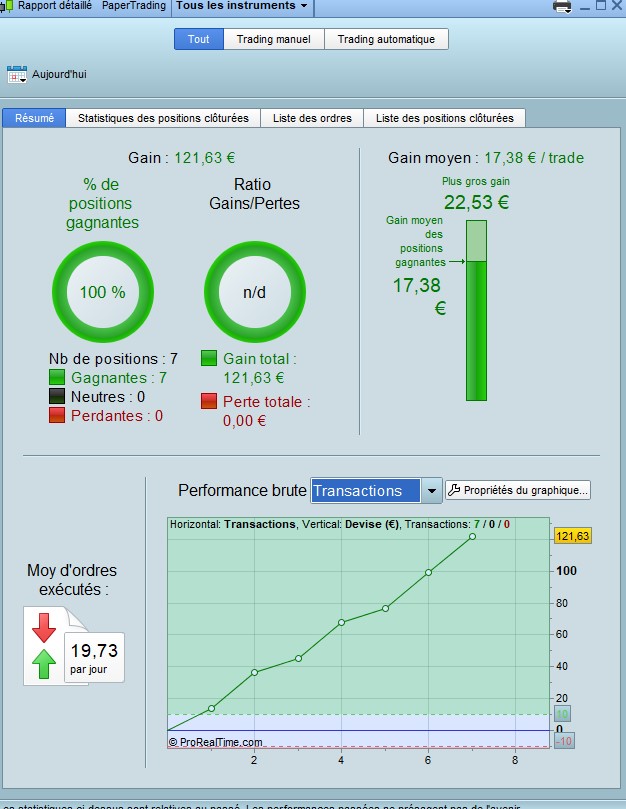Minimize the report window
The height and width of the screenshot is (809, 626).
click(x=585, y=6)
